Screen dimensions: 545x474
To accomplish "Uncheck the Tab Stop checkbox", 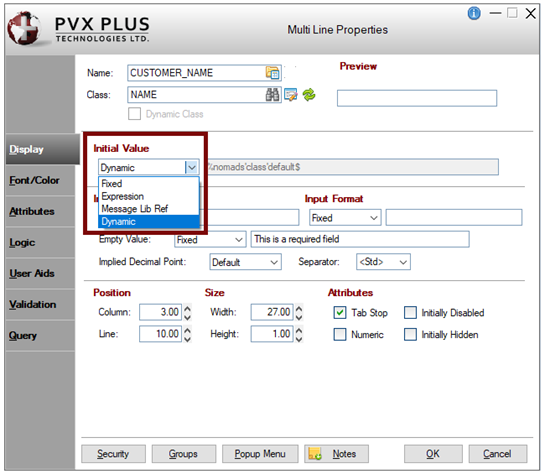I will [340, 312].
